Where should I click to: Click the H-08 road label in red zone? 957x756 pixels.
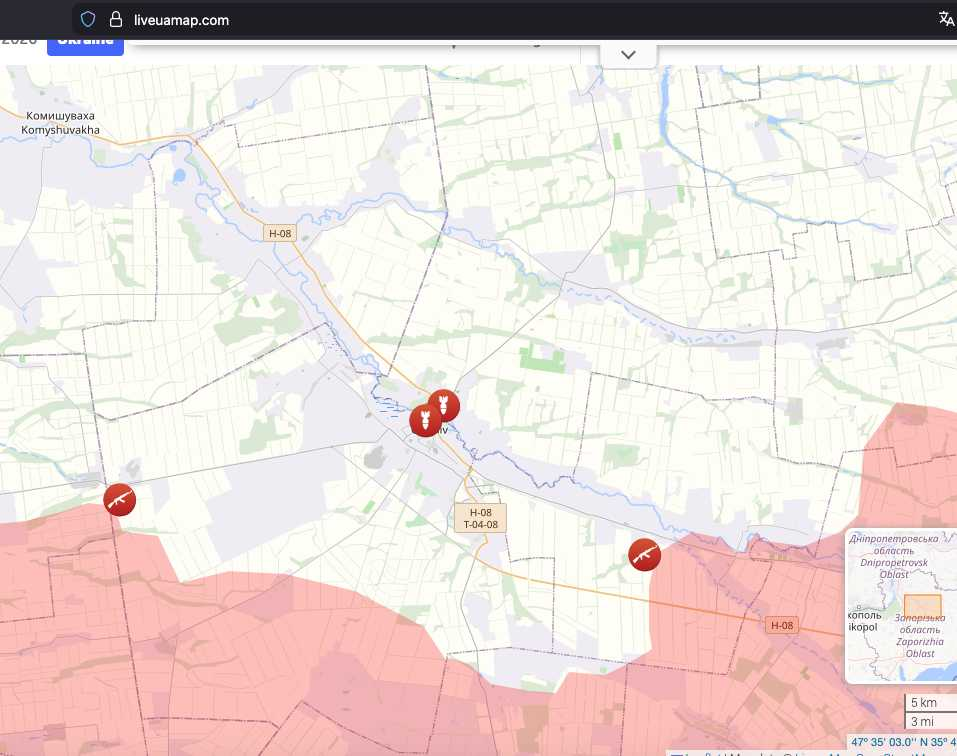pyautogui.click(x=781, y=626)
